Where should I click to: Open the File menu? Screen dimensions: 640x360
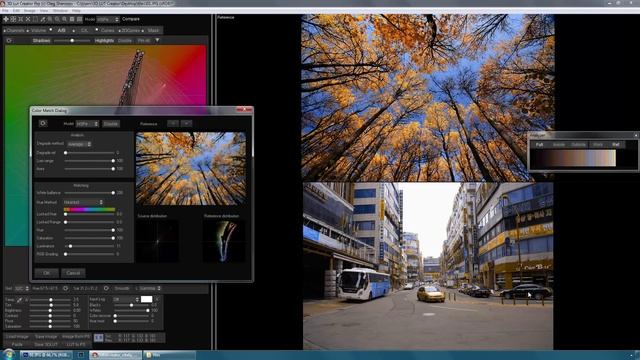[5, 11]
